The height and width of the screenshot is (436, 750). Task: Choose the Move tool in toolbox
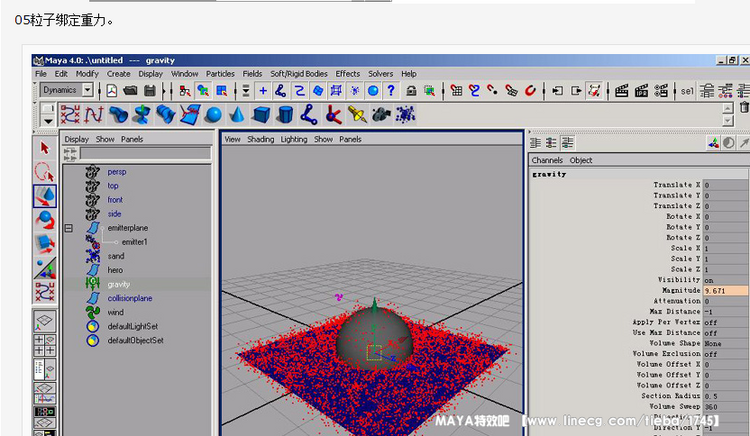pos(44,196)
